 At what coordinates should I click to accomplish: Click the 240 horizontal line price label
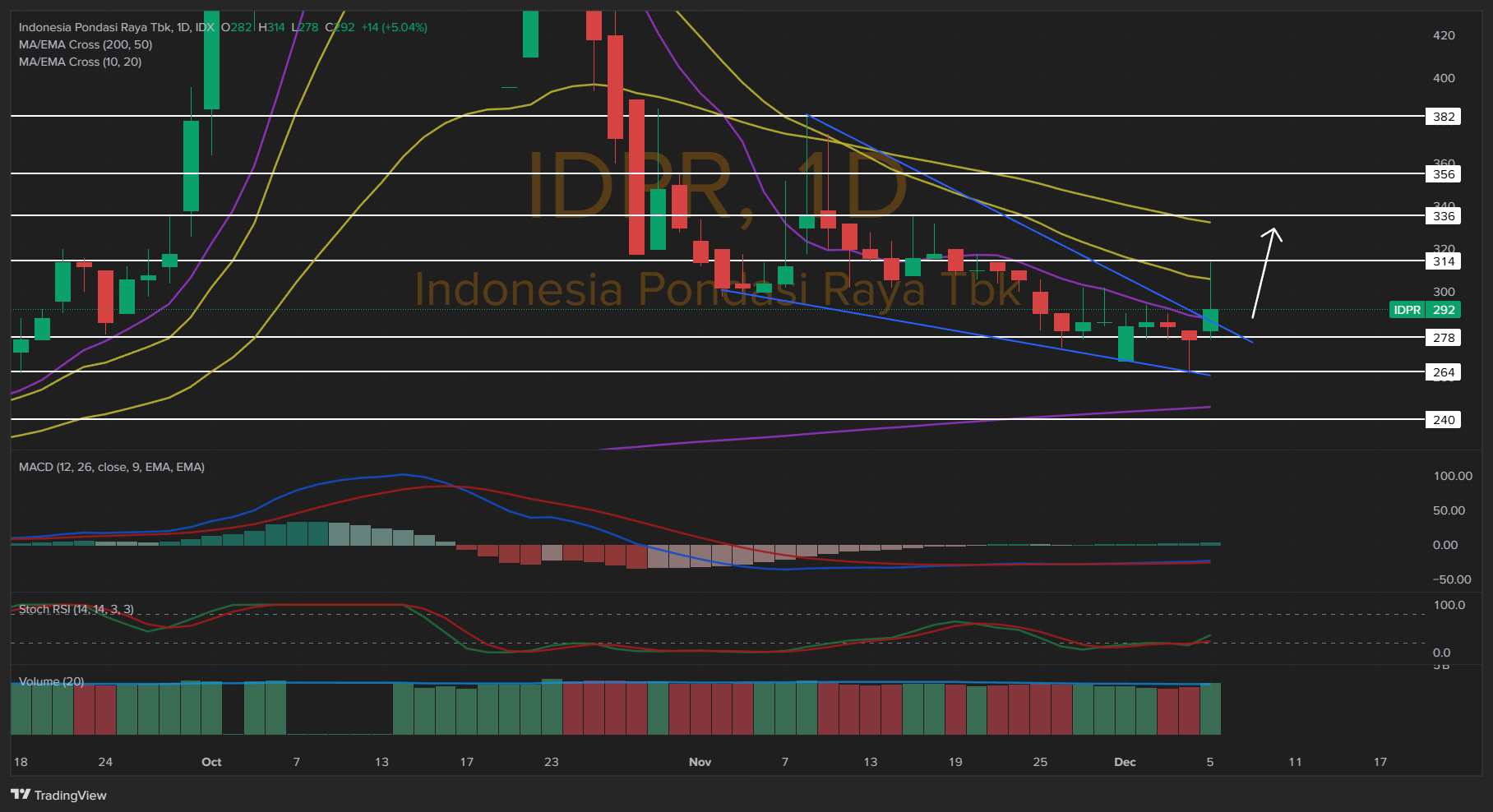tap(1444, 420)
